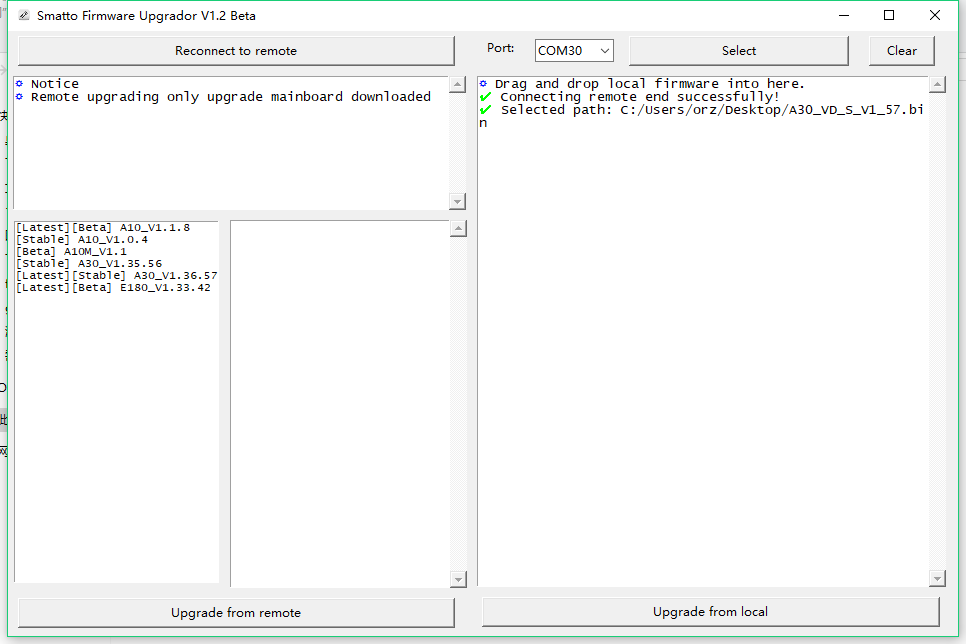Image resolution: width=966 pixels, height=644 pixels.
Task: Click the Smatto app icon in title bar
Action: point(24,16)
